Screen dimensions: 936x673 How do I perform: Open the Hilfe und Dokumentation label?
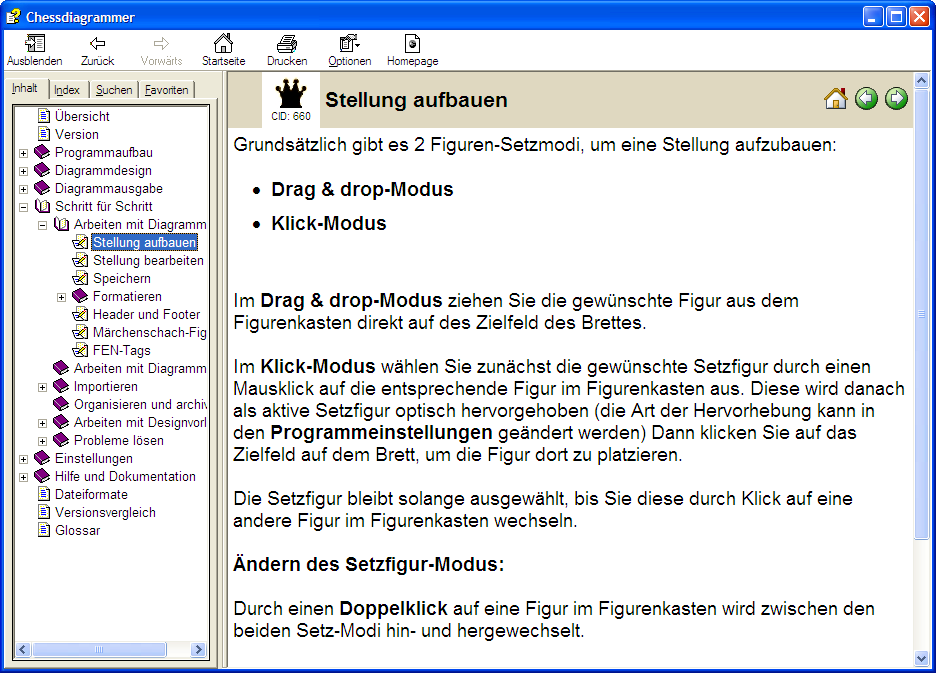tap(125, 476)
